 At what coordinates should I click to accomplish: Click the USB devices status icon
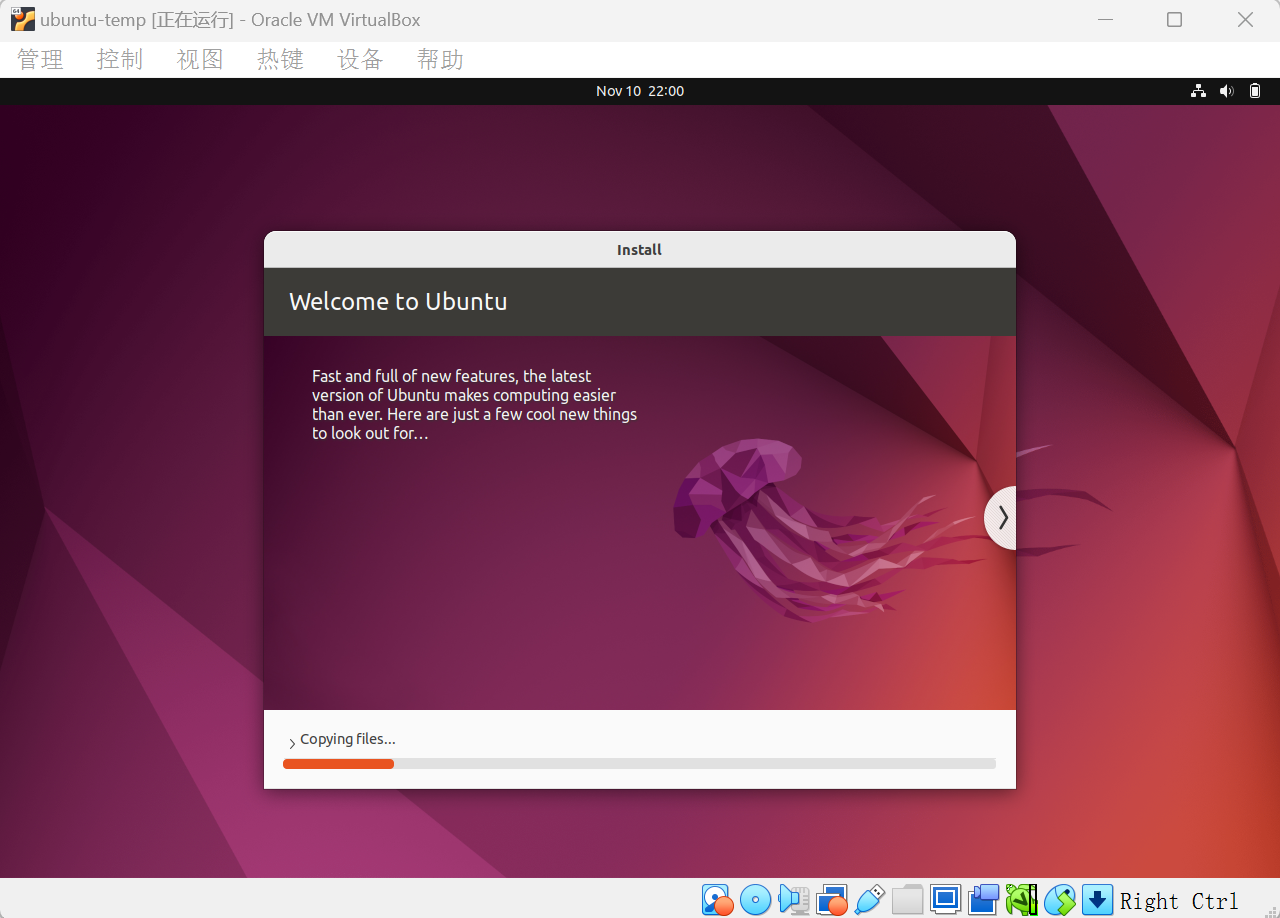tap(870, 900)
